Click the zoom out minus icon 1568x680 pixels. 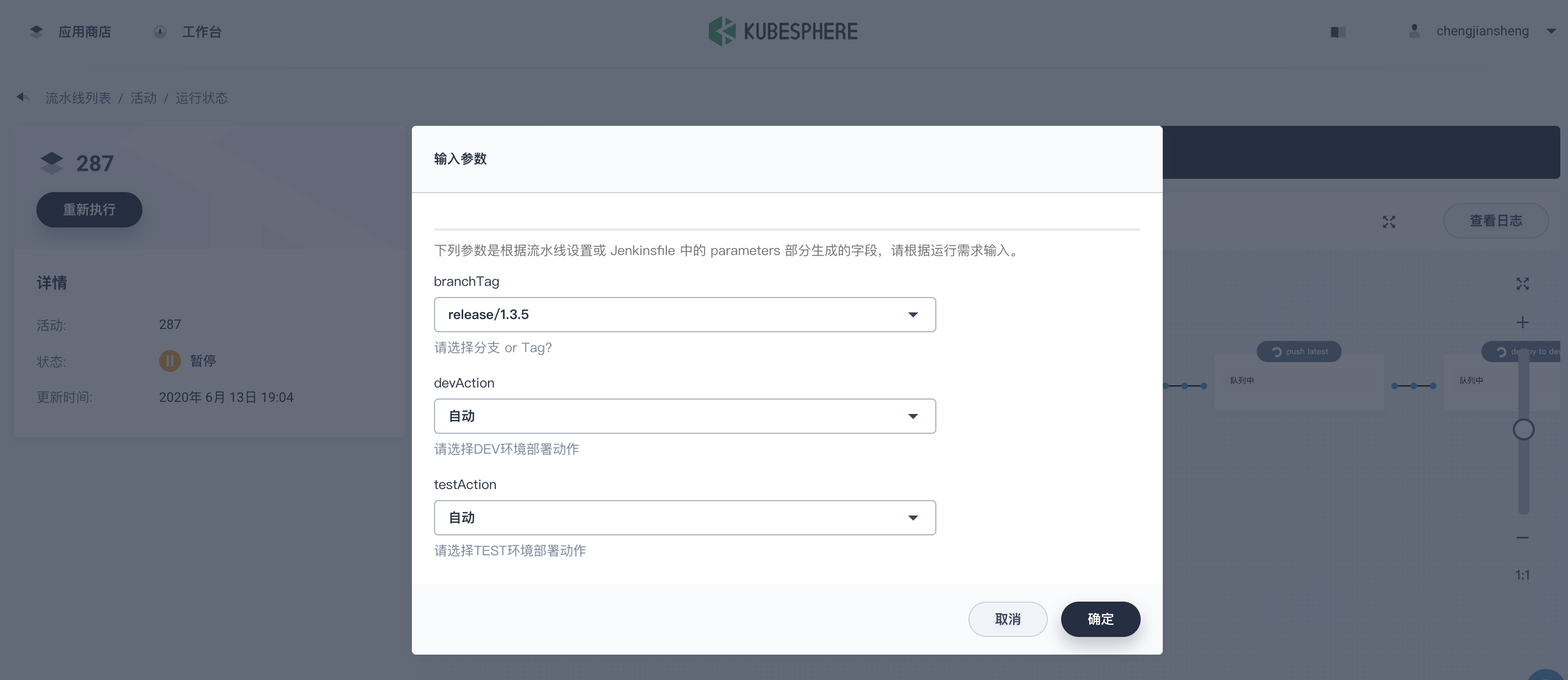[x=1522, y=538]
